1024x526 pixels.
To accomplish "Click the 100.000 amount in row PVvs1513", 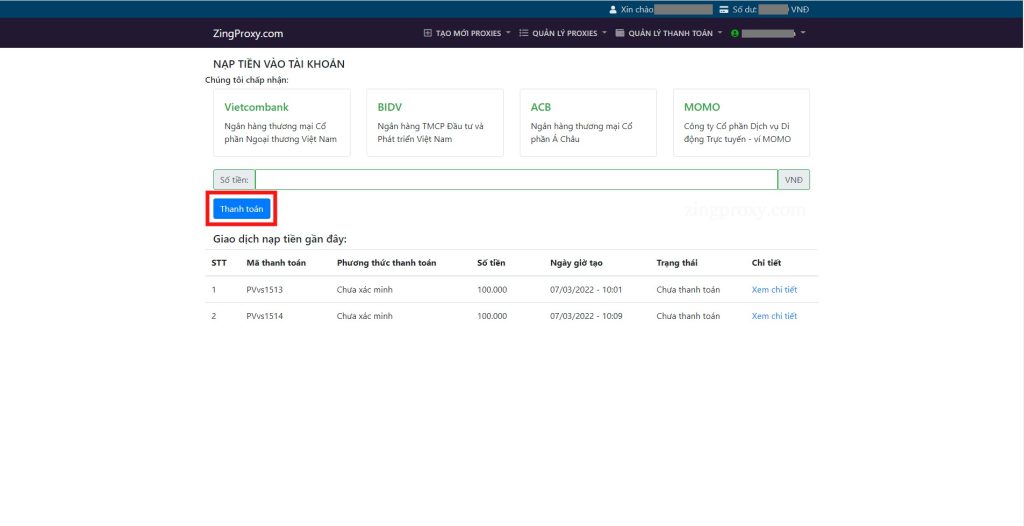I will 492,289.
